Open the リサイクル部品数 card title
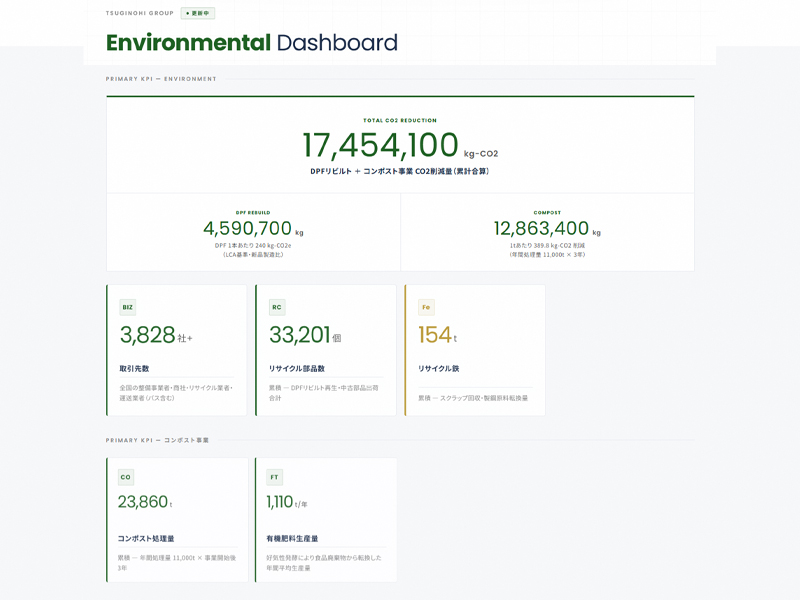Image resolution: width=800 pixels, height=600 pixels. click(x=297, y=369)
